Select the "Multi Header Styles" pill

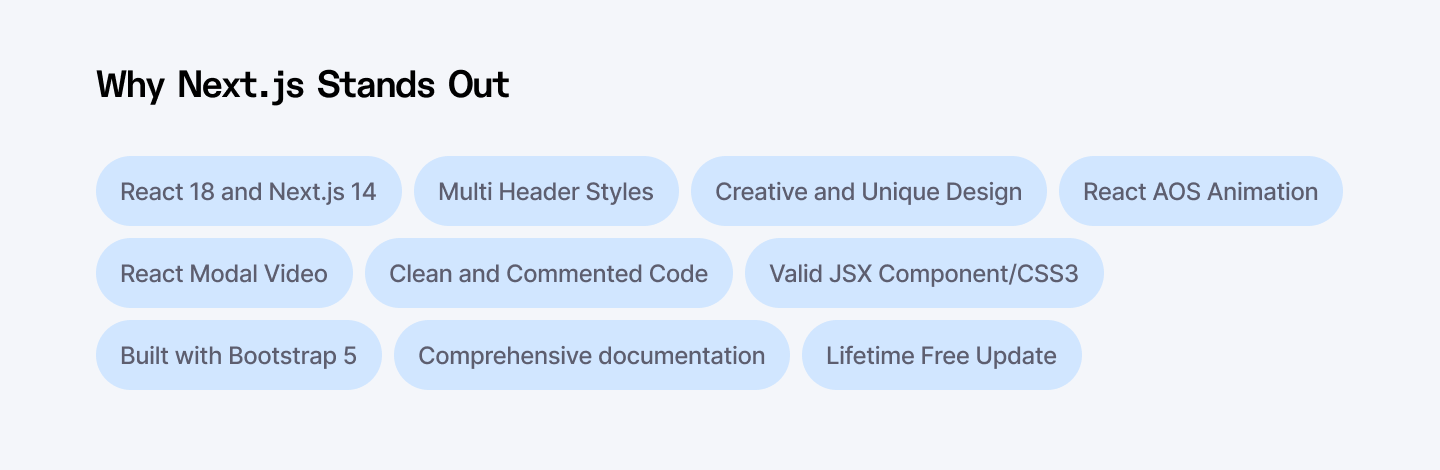546,191
